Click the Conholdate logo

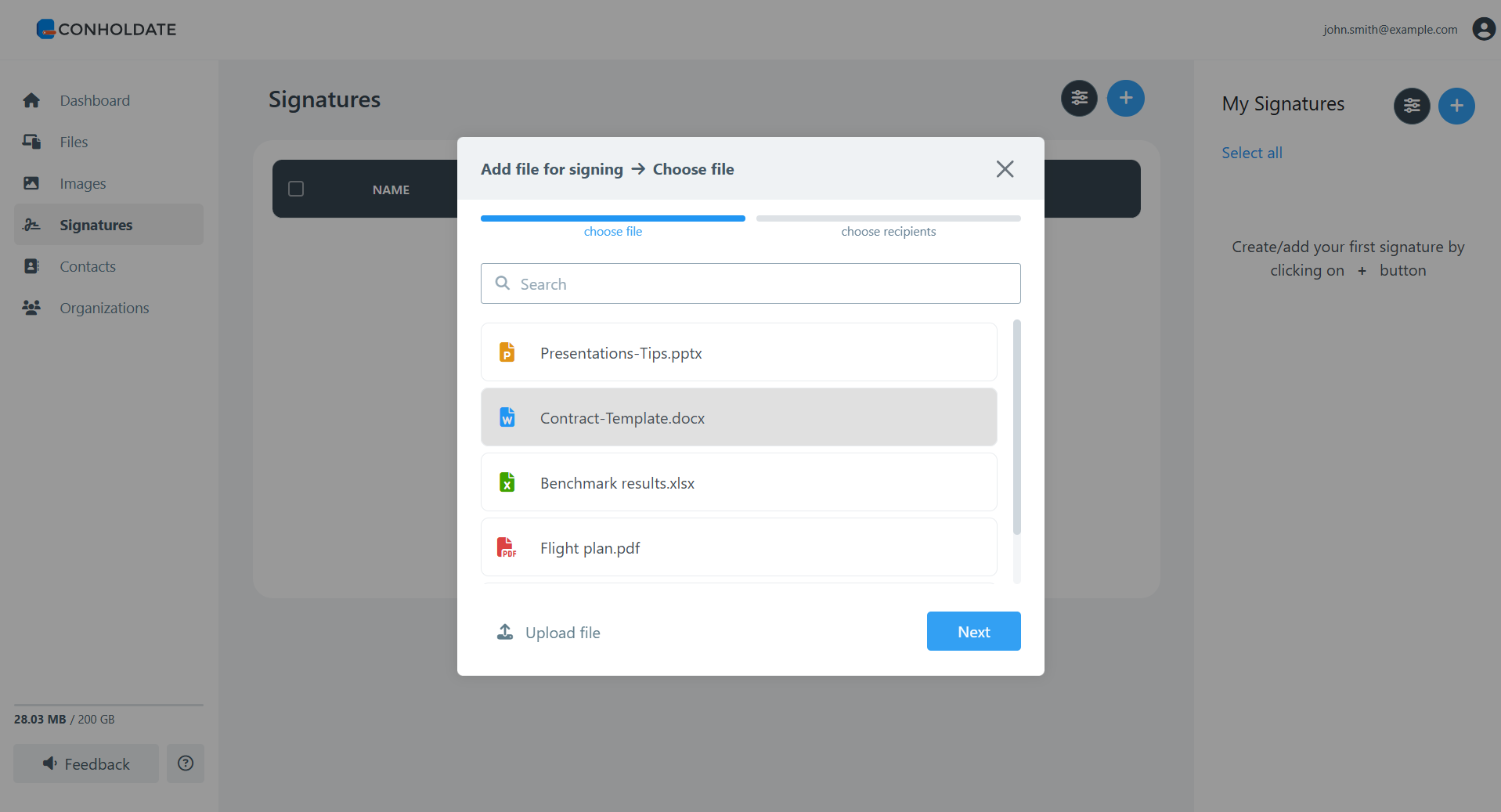point(106,30)
